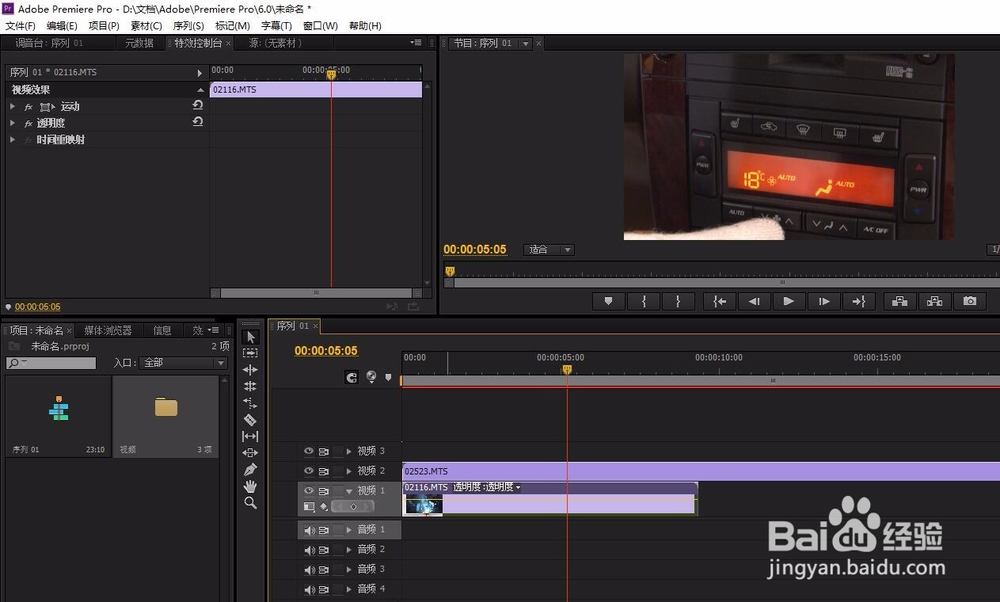The width and height of the screenshot is (1000, 602).
Task: Open the 适合 zoom level dropdown
Action: 549,249
